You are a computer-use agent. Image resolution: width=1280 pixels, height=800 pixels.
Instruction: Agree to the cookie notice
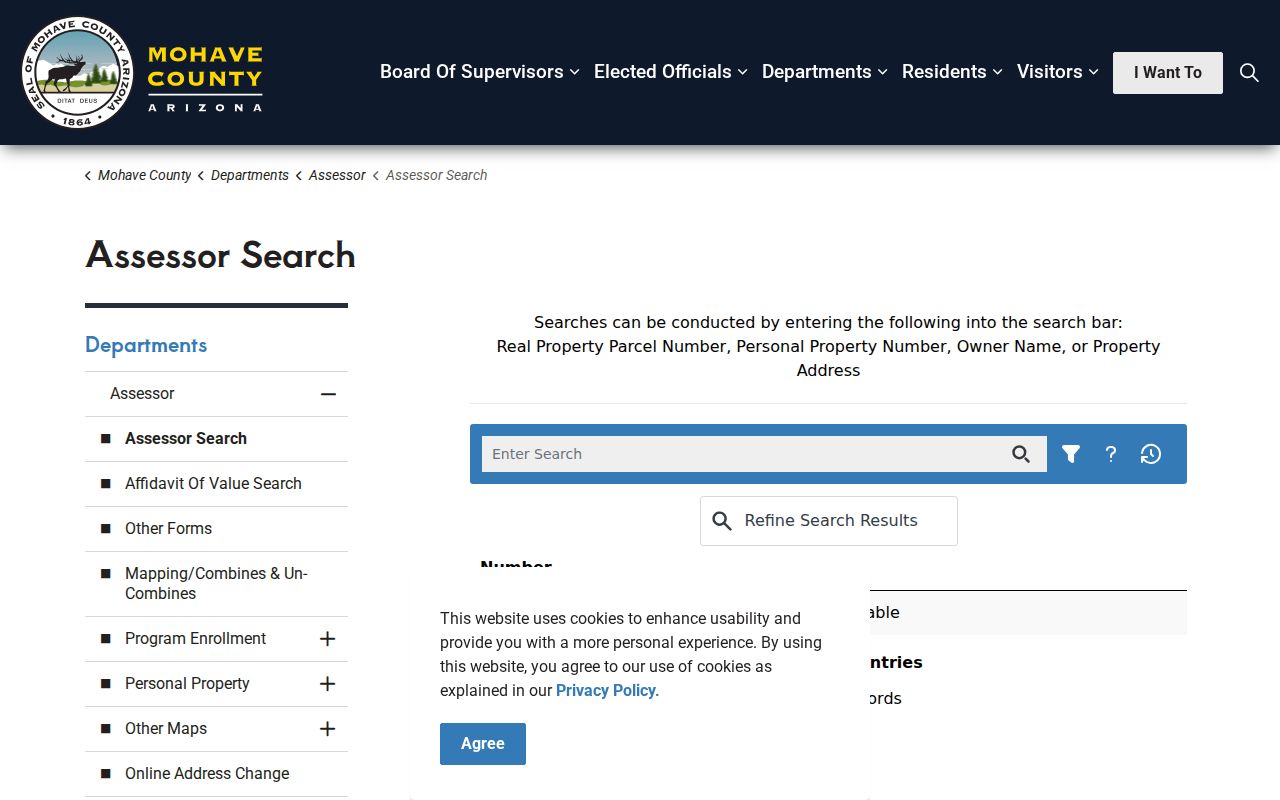coord(483,744)
